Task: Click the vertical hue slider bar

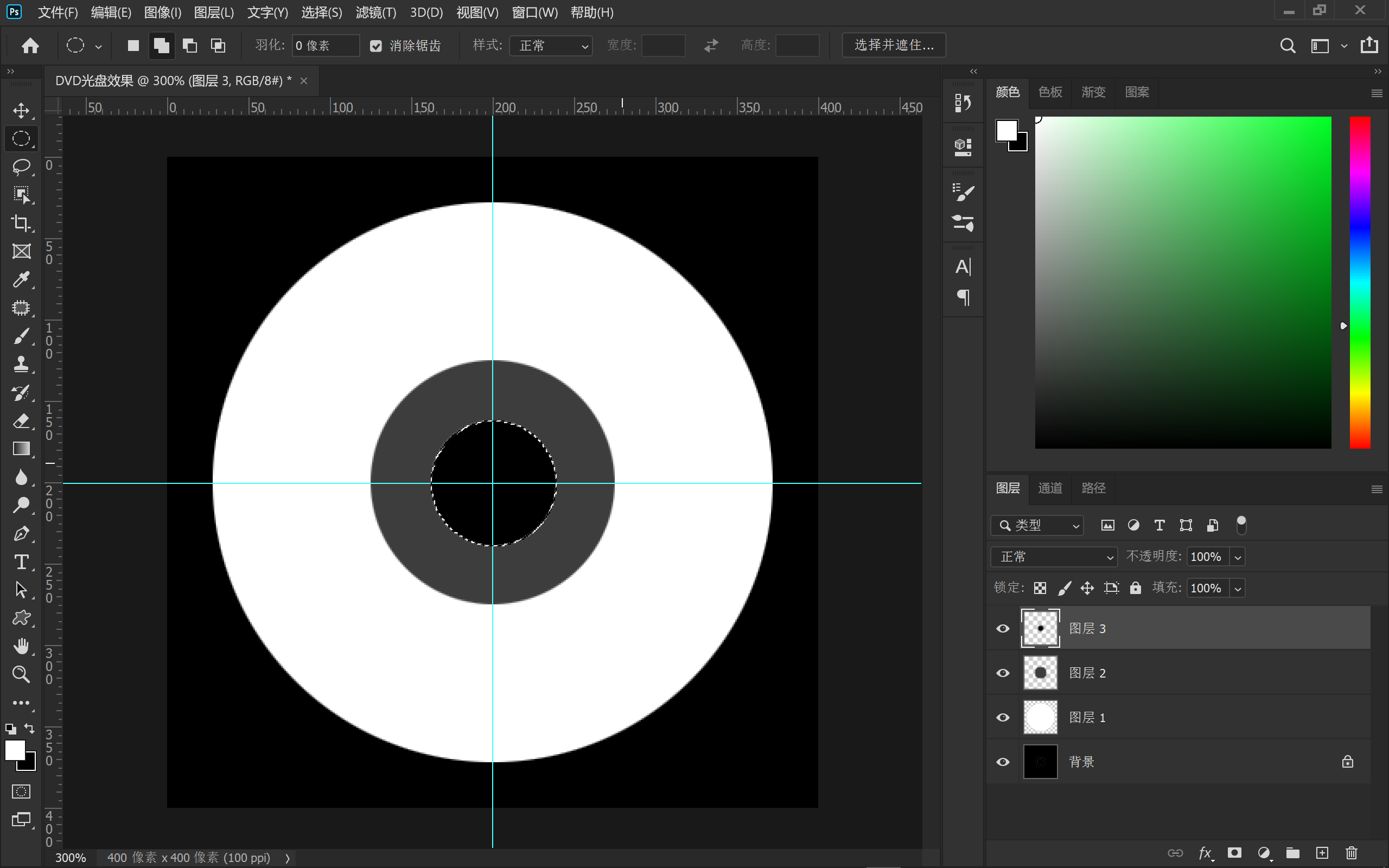Action: point(1359,283)
